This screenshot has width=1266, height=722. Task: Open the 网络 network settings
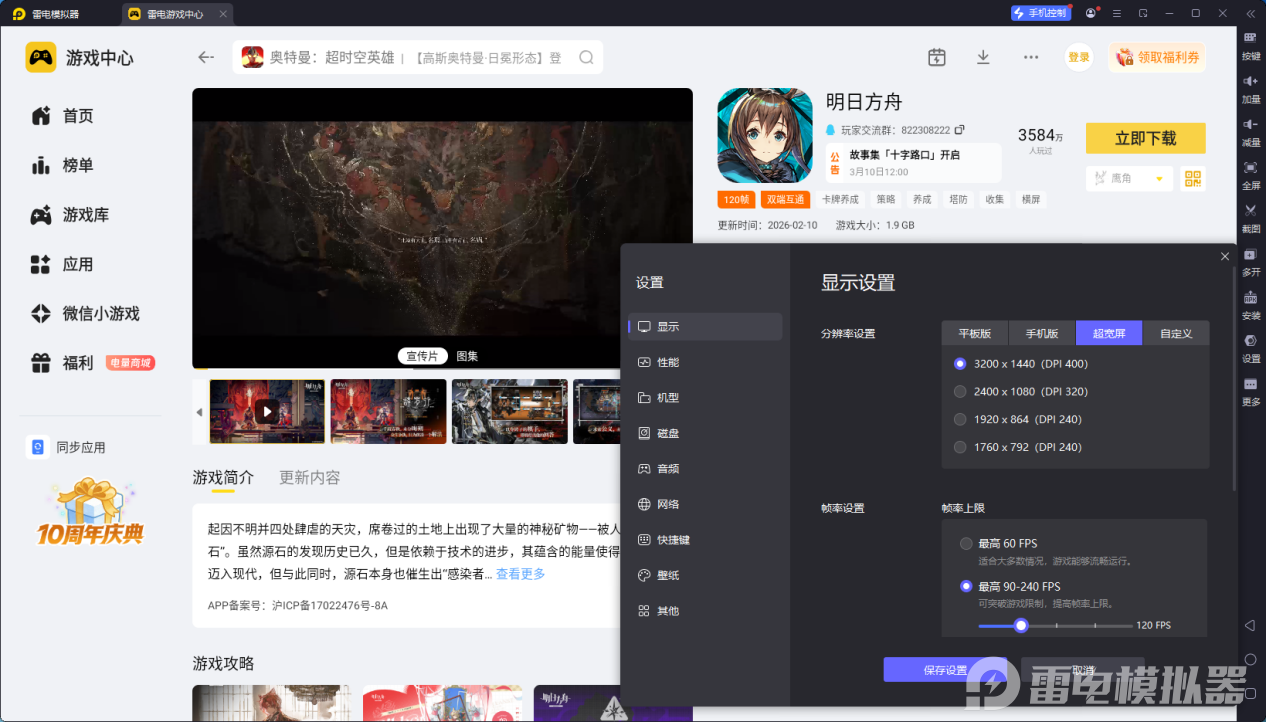(705, 504)
